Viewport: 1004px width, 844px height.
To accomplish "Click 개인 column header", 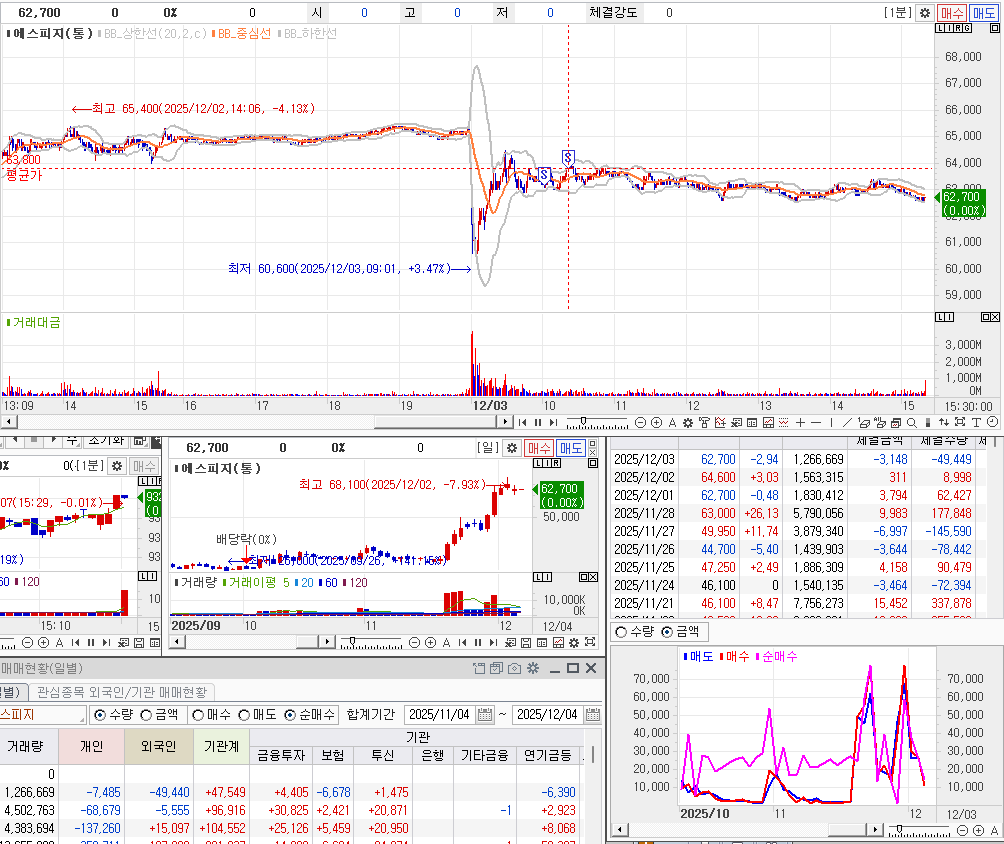I will click(91, 746).
